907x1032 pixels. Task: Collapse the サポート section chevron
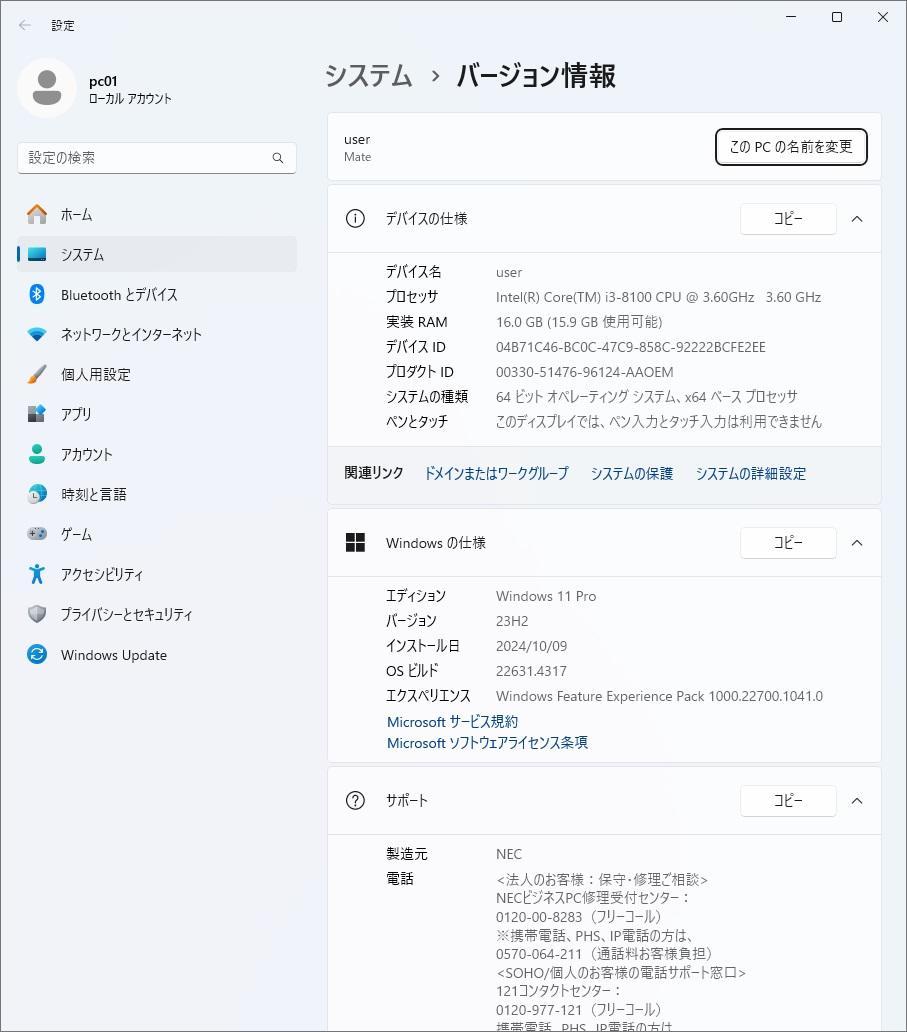[x=857, y=800]
